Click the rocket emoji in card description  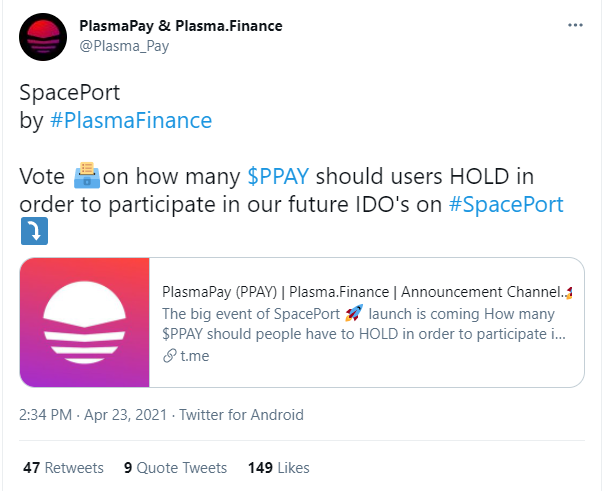pyautogui.click(x=354, y=313)
